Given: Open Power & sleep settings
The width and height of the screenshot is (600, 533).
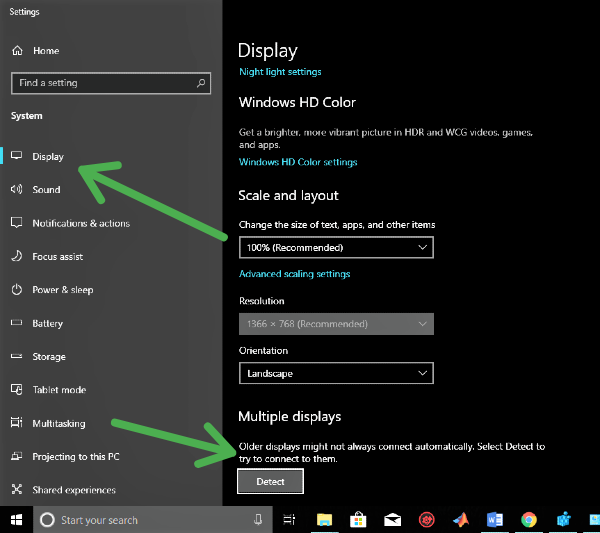Looking at the screenshot, I should click(x=63, y=290).
